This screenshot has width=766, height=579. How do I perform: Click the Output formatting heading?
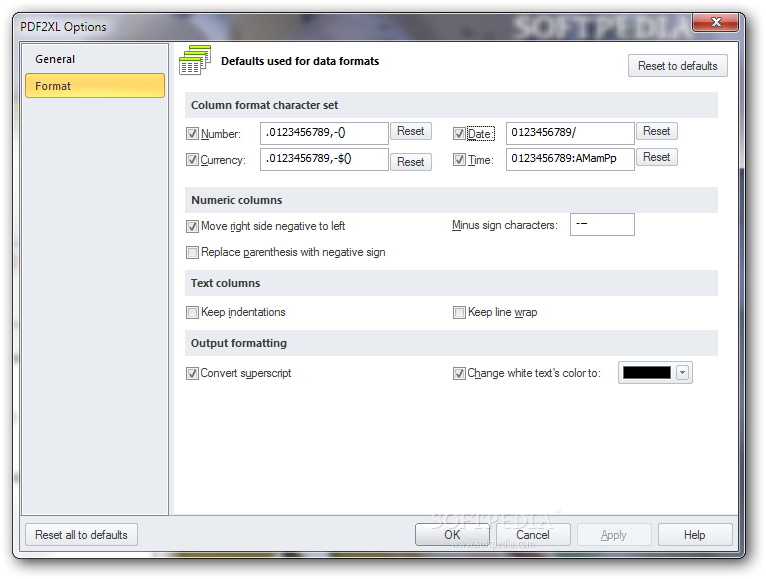click(x=238, y=343)
